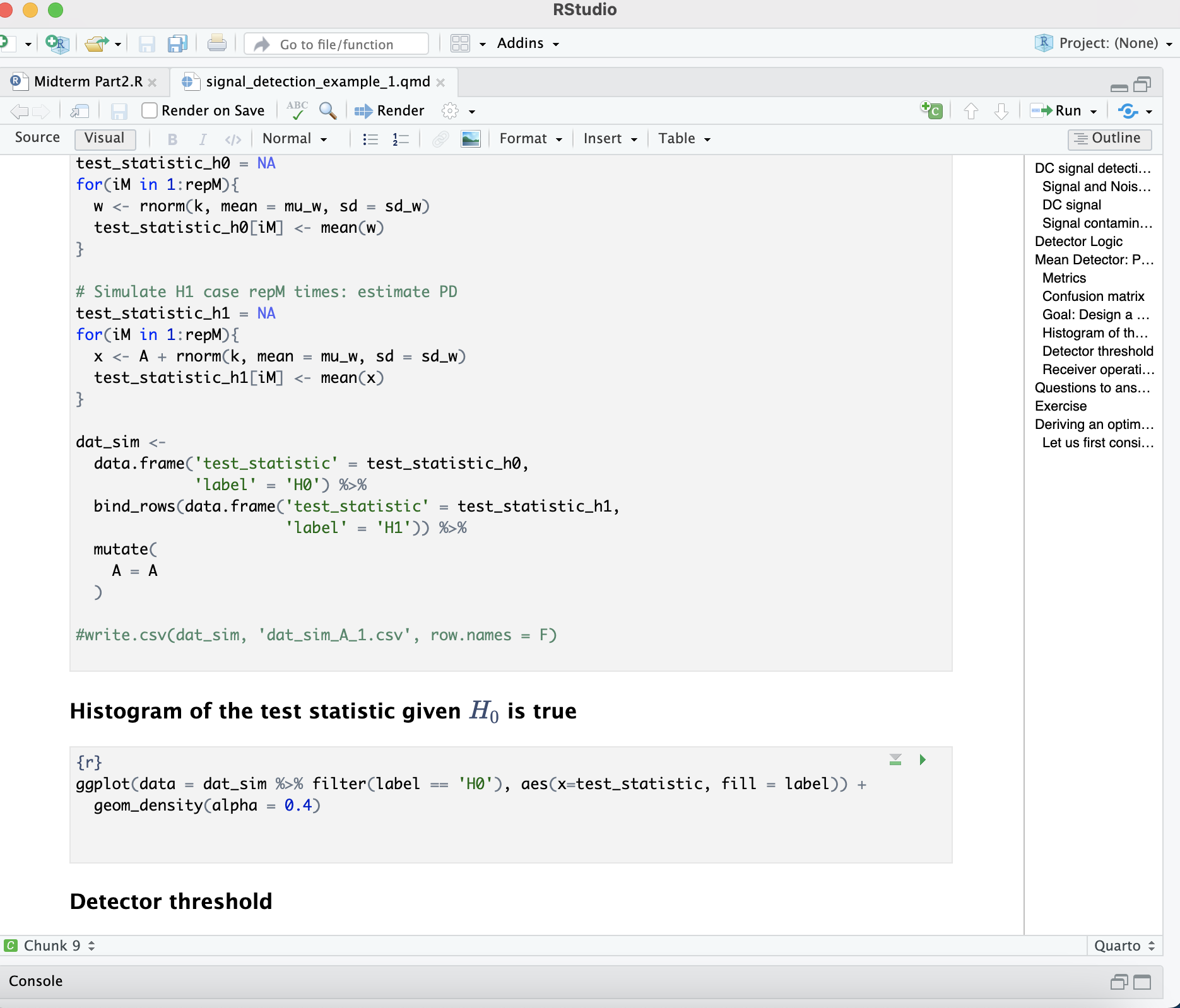Screen dimensions: 1180x1008
Task: Show document in new window icon
Action: pos(80,111)
